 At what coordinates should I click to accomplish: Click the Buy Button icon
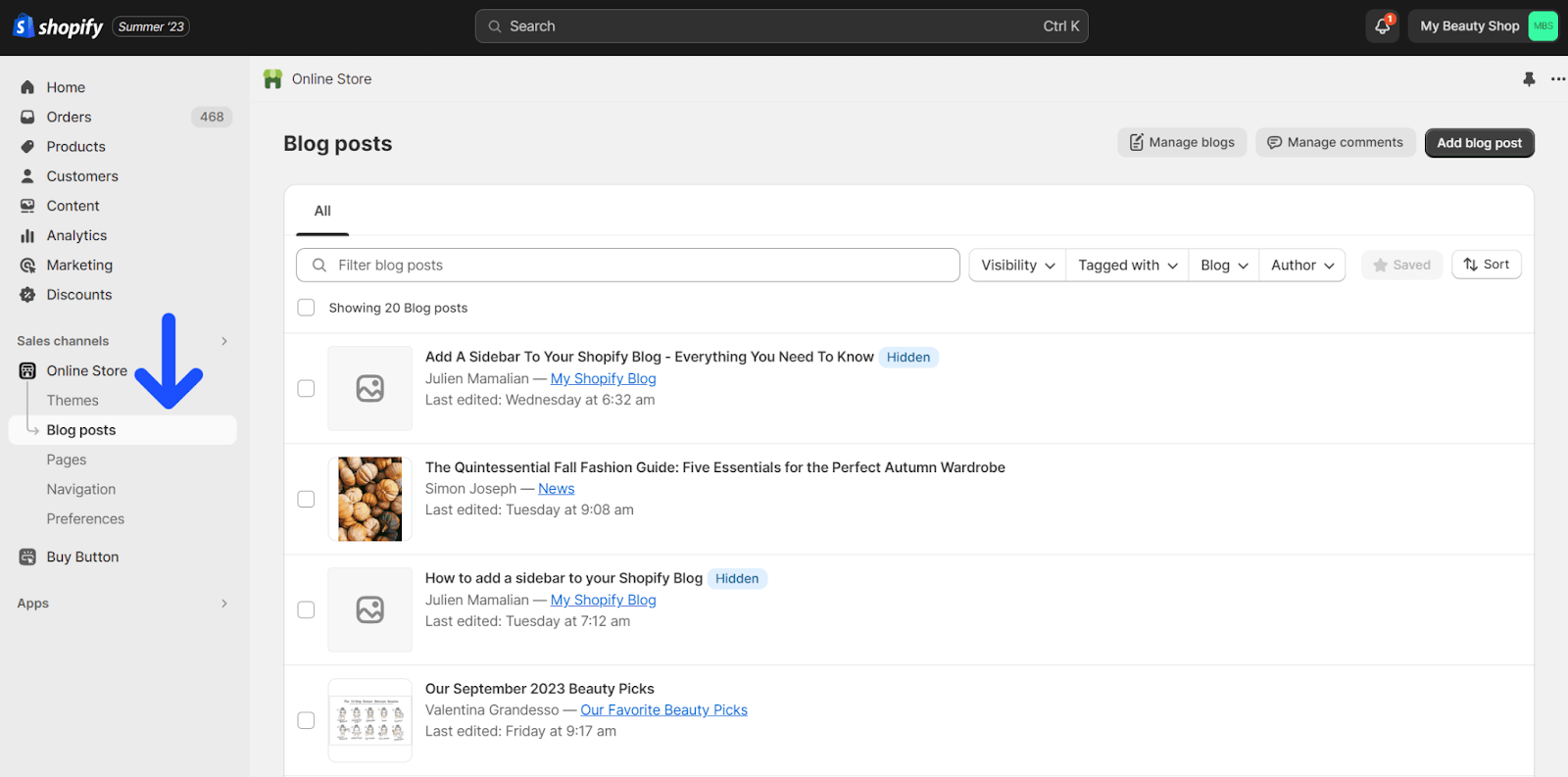pos(27,557)
